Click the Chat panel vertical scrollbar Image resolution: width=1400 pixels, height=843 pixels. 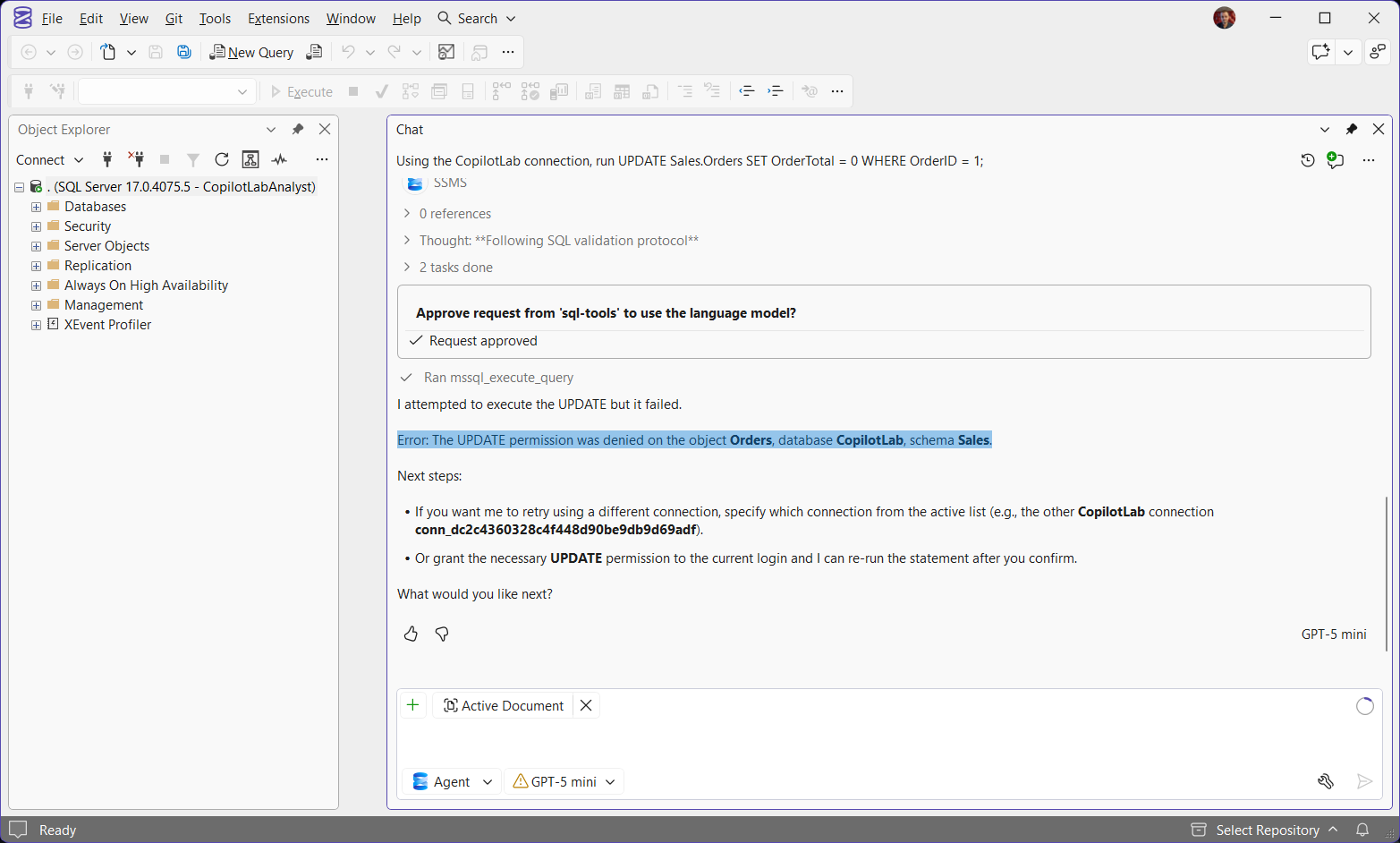point(1387,574)
